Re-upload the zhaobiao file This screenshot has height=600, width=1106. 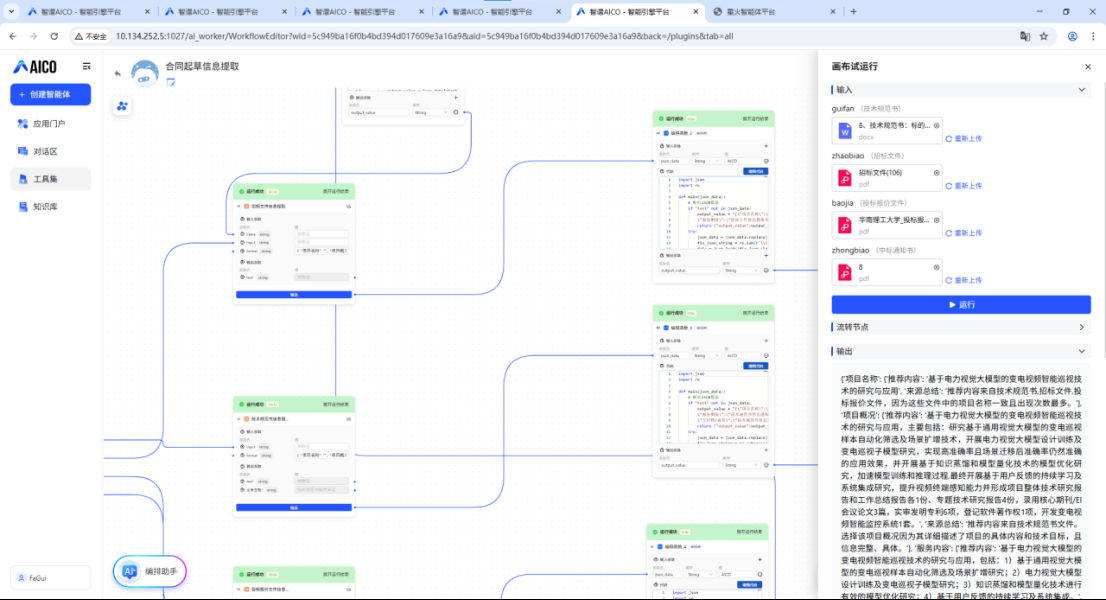point(964,186)
